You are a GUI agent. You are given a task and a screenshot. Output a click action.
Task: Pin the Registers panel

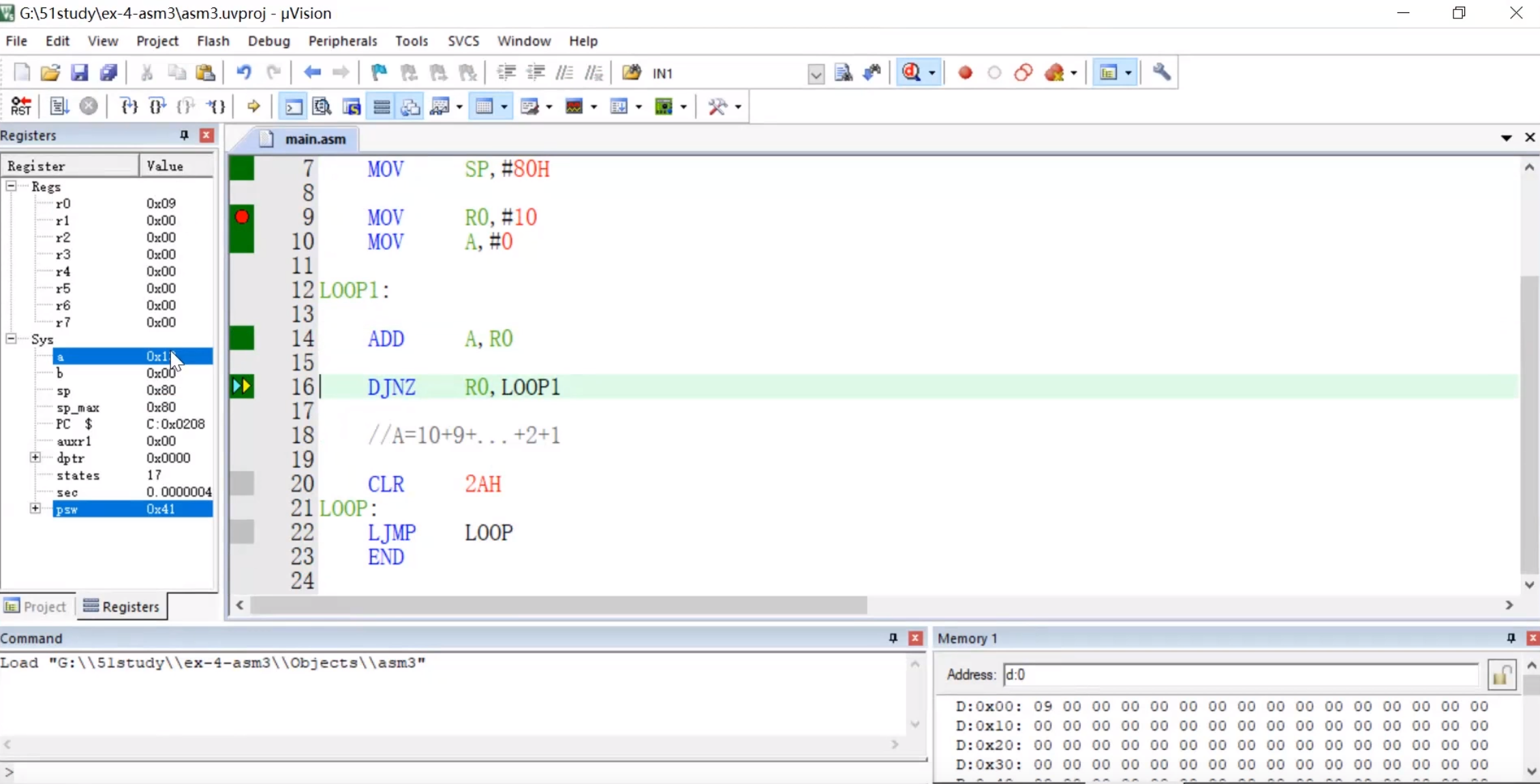click(x=184, y=135)
